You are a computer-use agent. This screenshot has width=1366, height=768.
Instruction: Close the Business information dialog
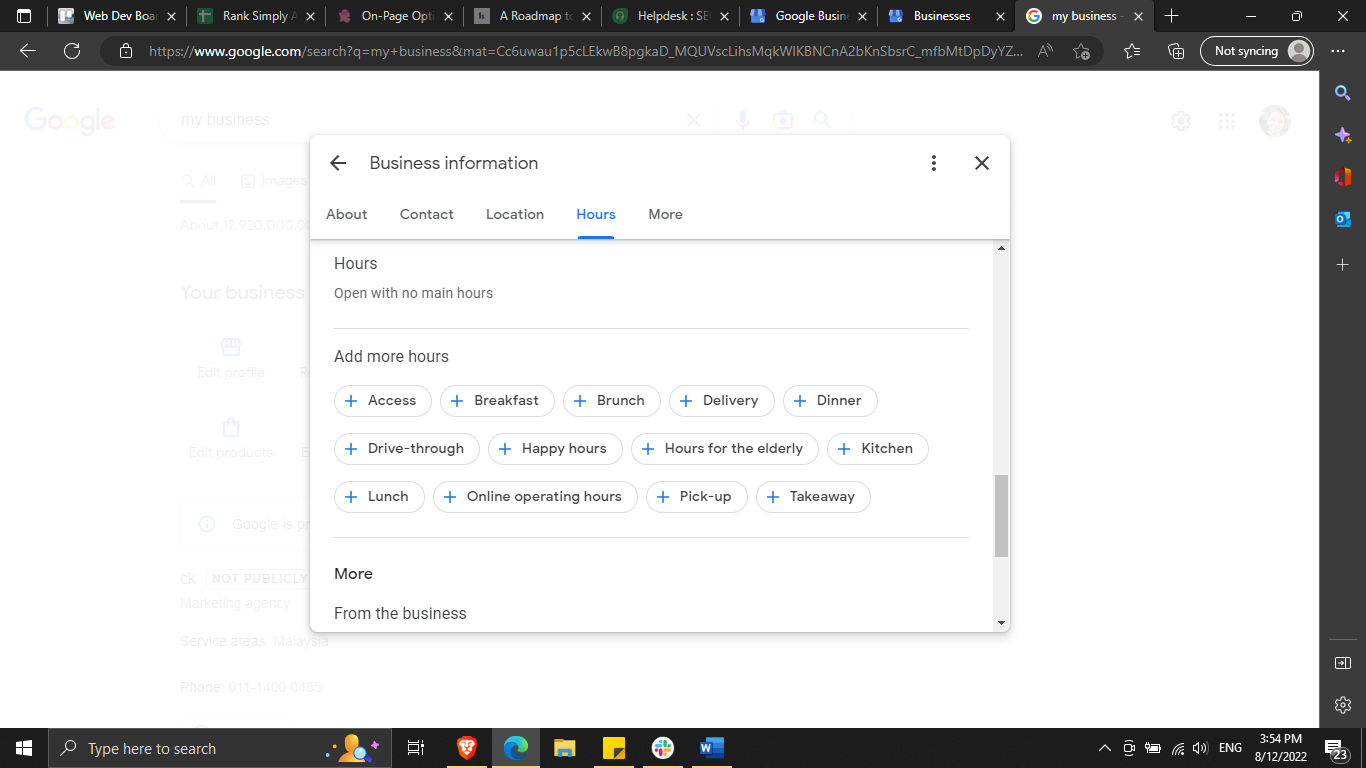point(982,163)
